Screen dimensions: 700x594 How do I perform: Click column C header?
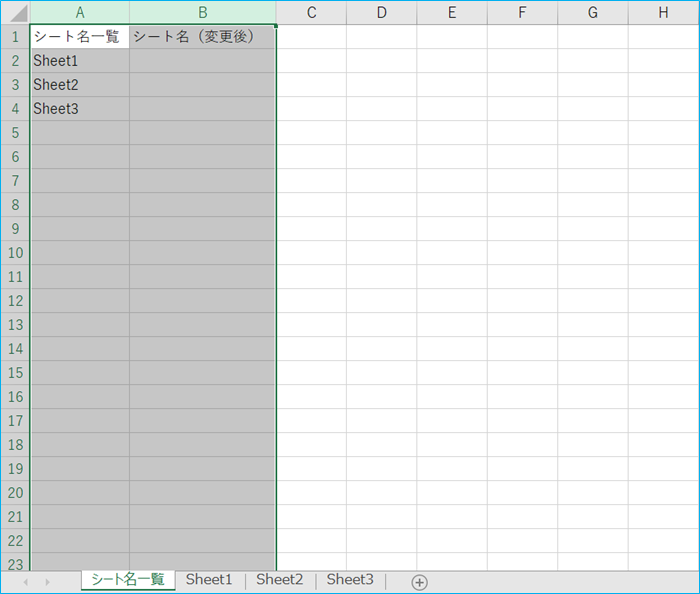click(x=311, y=12)
